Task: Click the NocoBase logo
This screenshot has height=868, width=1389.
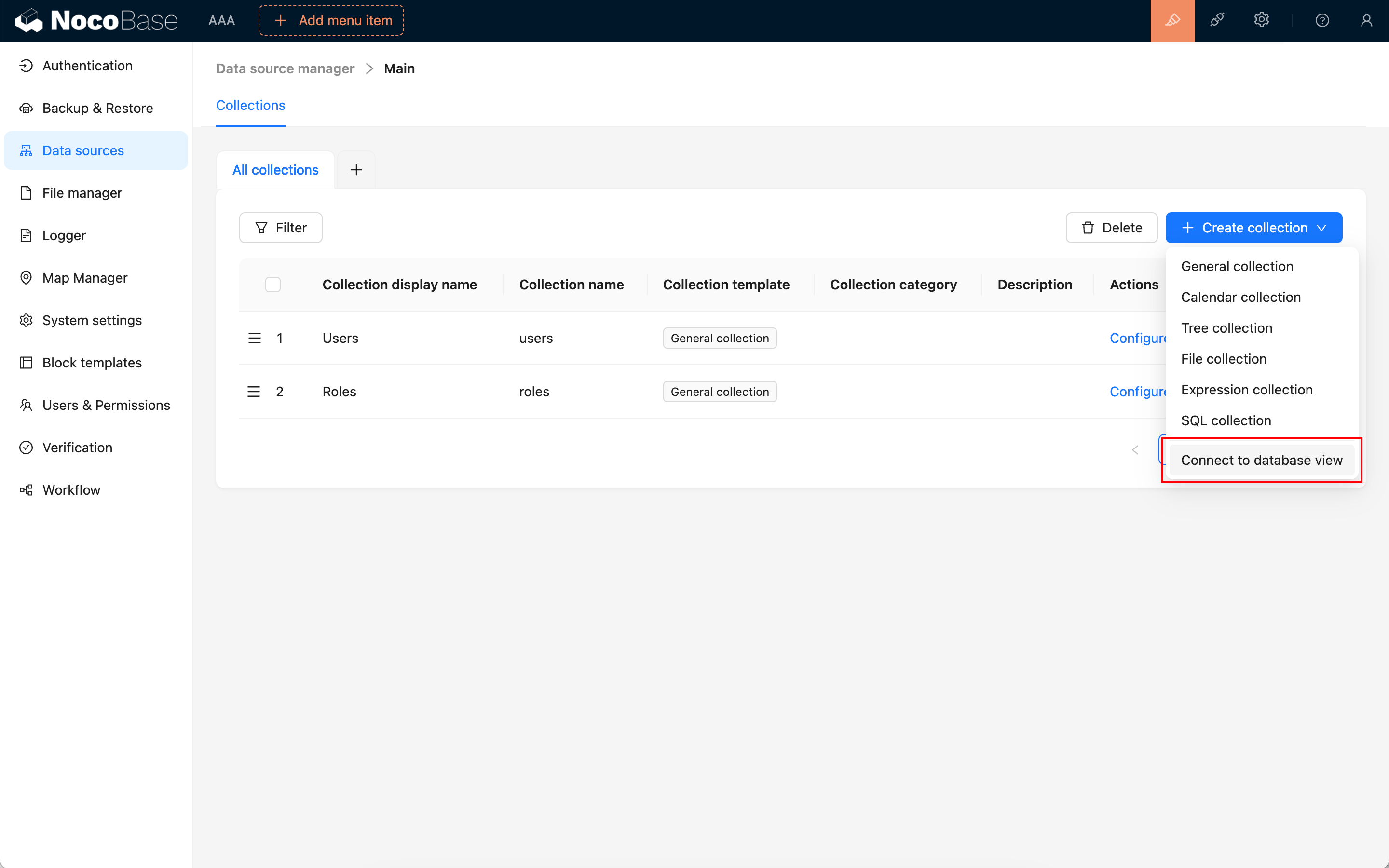Action: click(x=96, y=21)
